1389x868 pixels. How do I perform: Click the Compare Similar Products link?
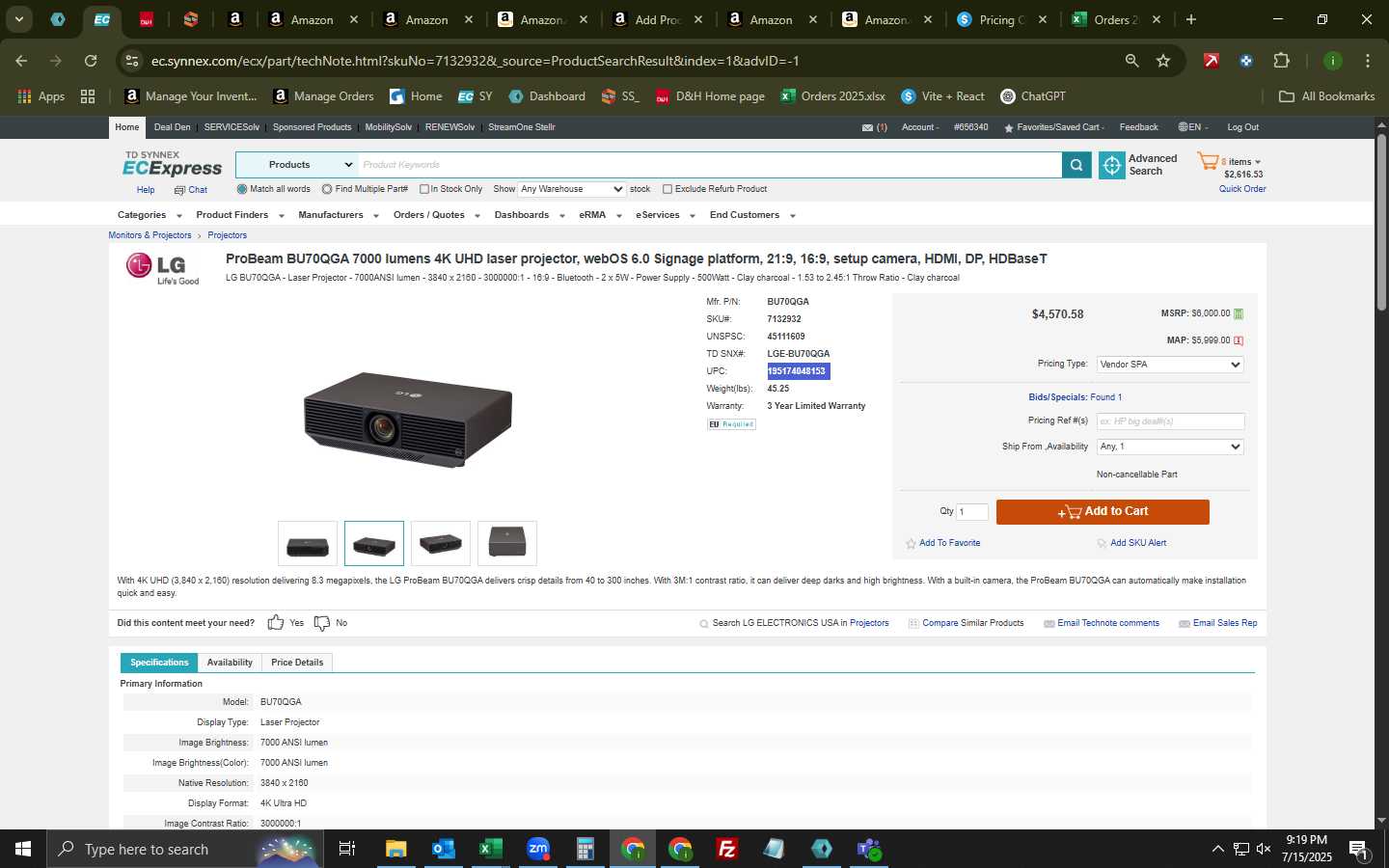972,623
